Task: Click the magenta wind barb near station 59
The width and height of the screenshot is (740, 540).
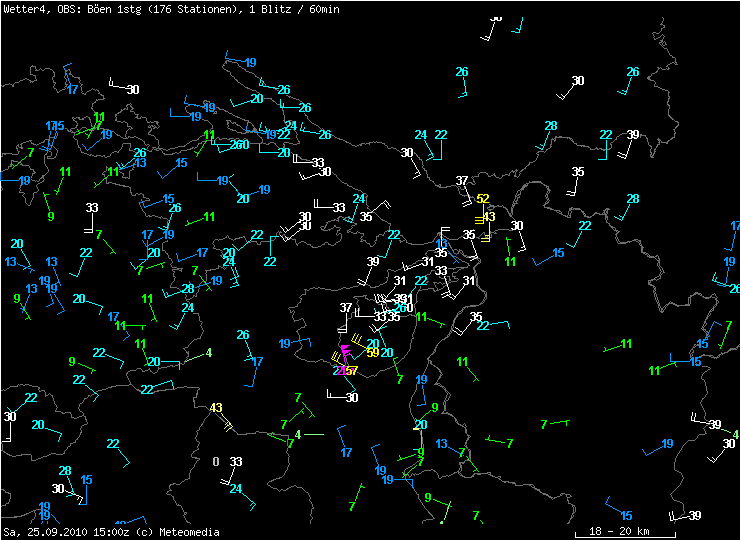Action: point(344,350)
